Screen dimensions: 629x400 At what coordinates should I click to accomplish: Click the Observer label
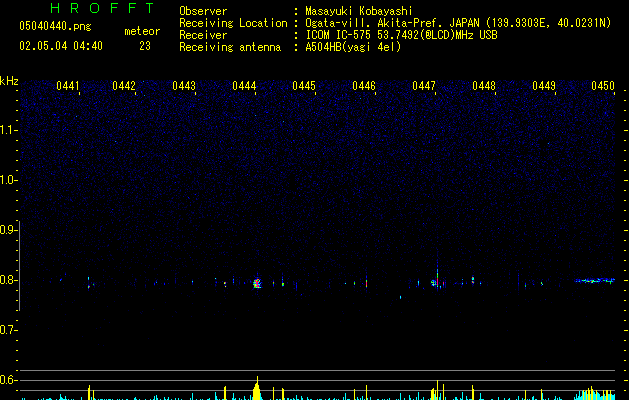[x=203, y=11]
